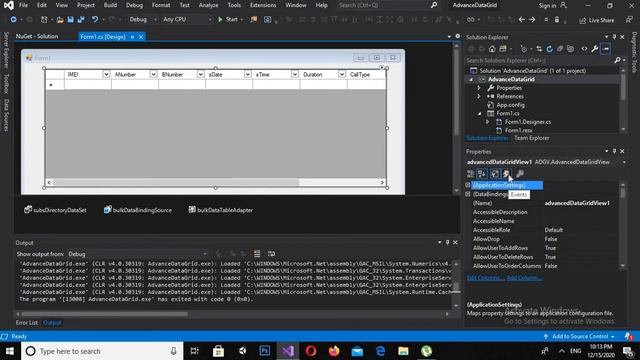Viewport: 640px width, 360px height.
Task: Click the Save toolbar icon
Action: 71,19
